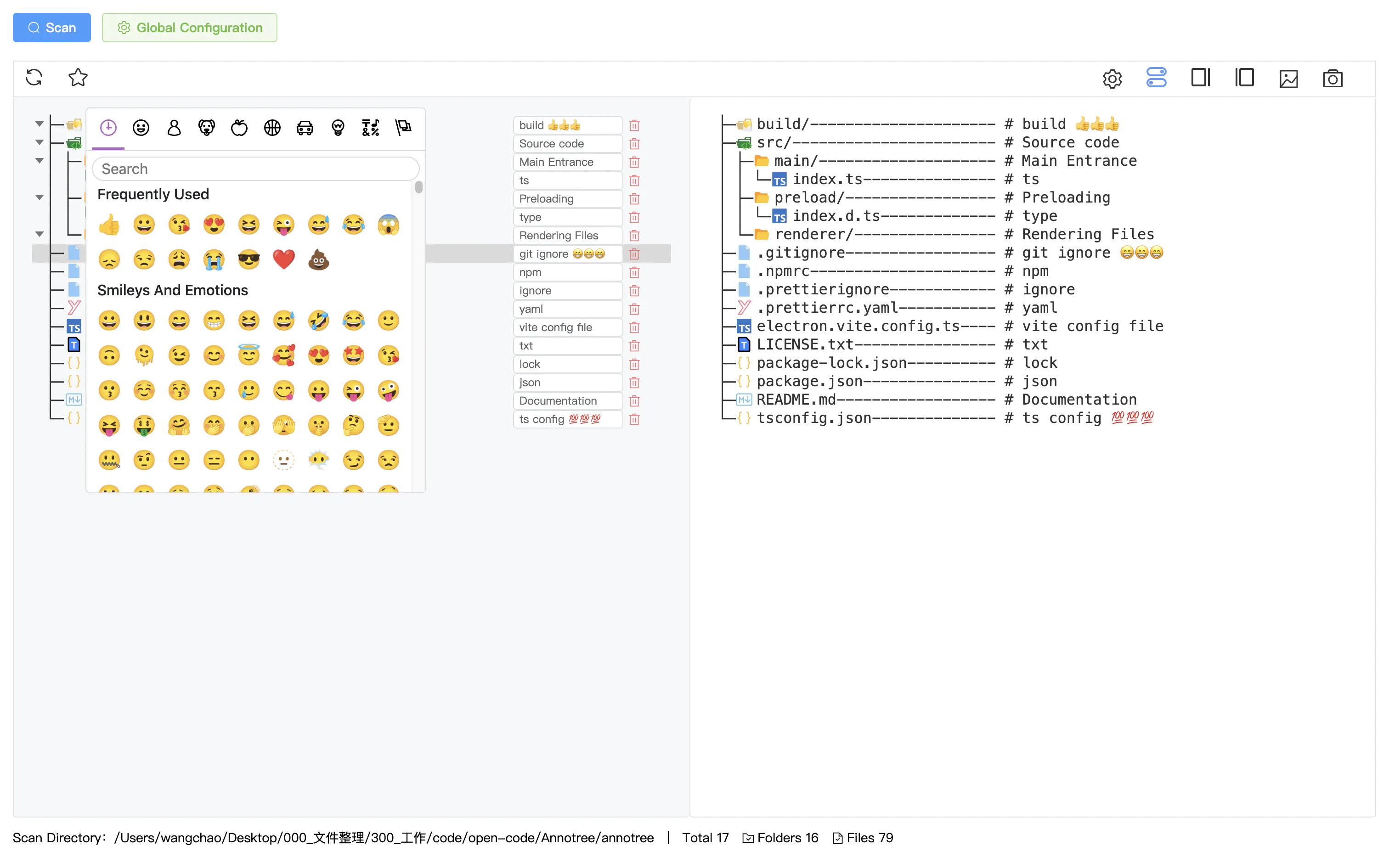Open Global Configuration
Image resolution: width=1389 pixels, height=868 pixels.
(x=189, y=28)
